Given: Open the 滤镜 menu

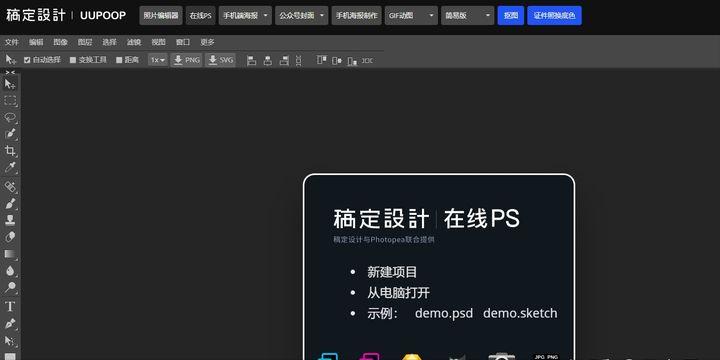Looking at the screenshot, I should click(134, 42).
